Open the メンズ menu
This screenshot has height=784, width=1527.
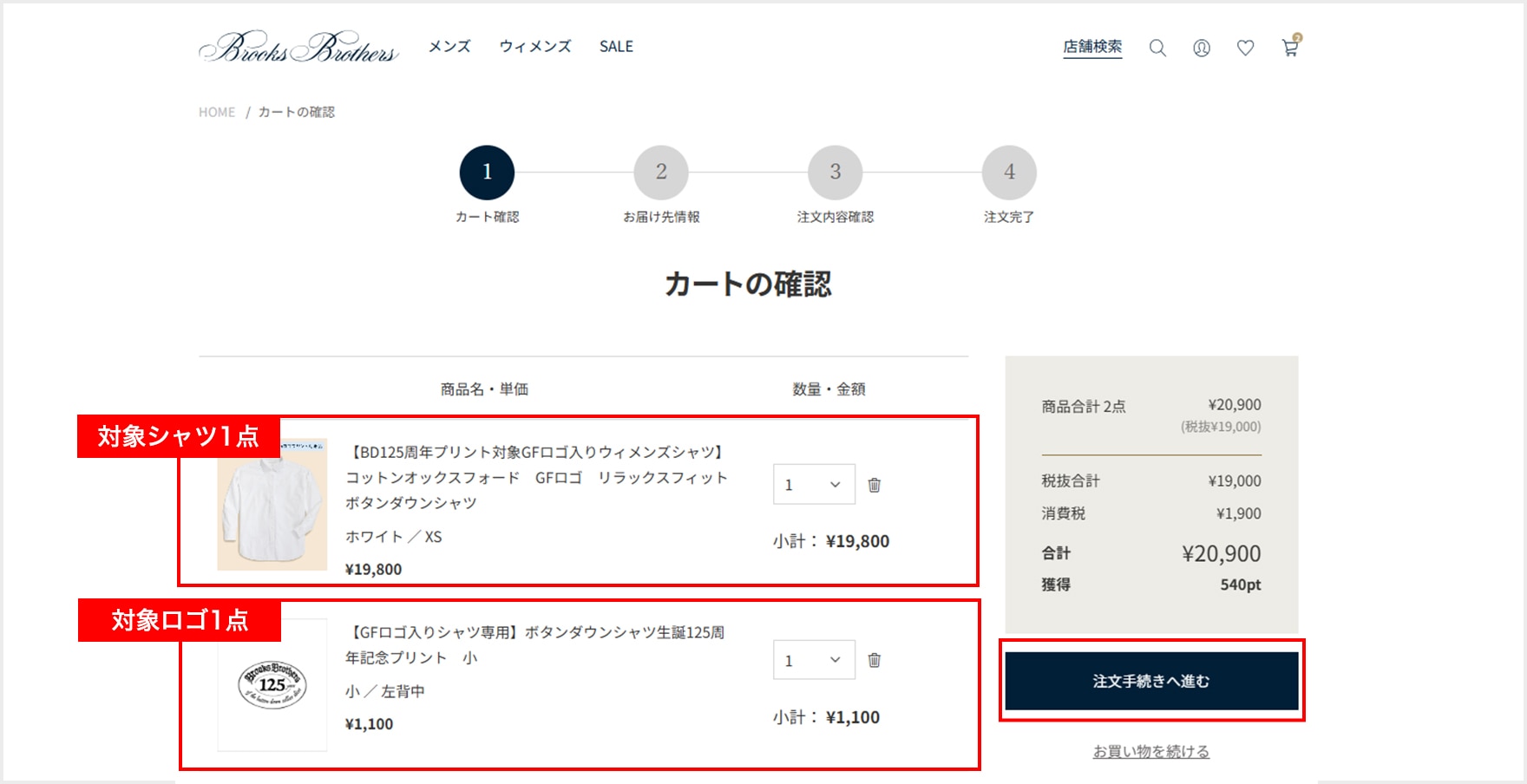(449, 47)
